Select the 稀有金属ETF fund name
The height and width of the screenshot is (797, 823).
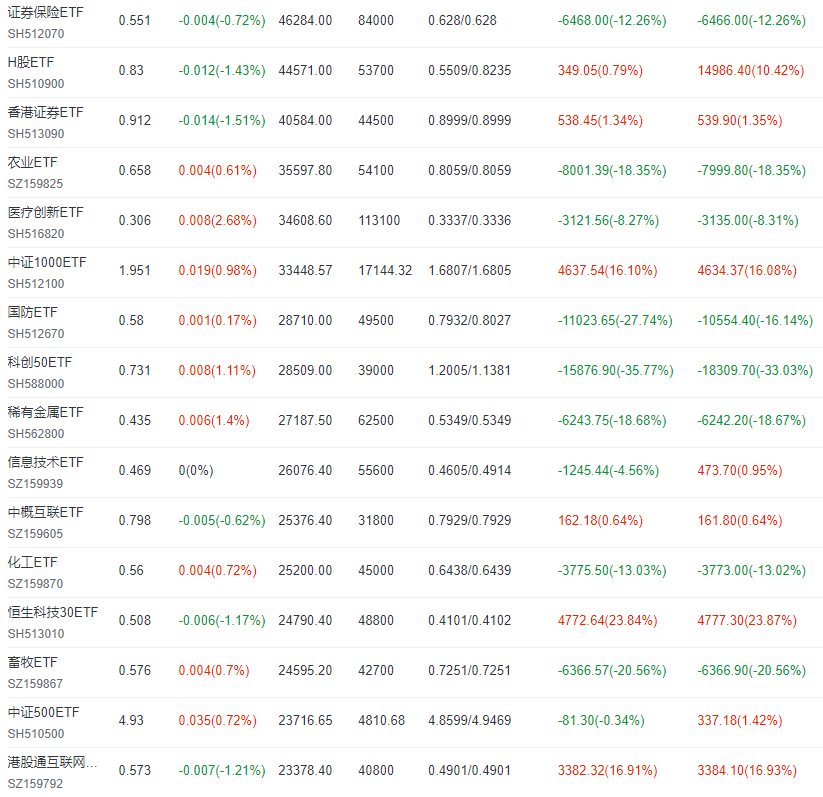click(x=46, y=412)
